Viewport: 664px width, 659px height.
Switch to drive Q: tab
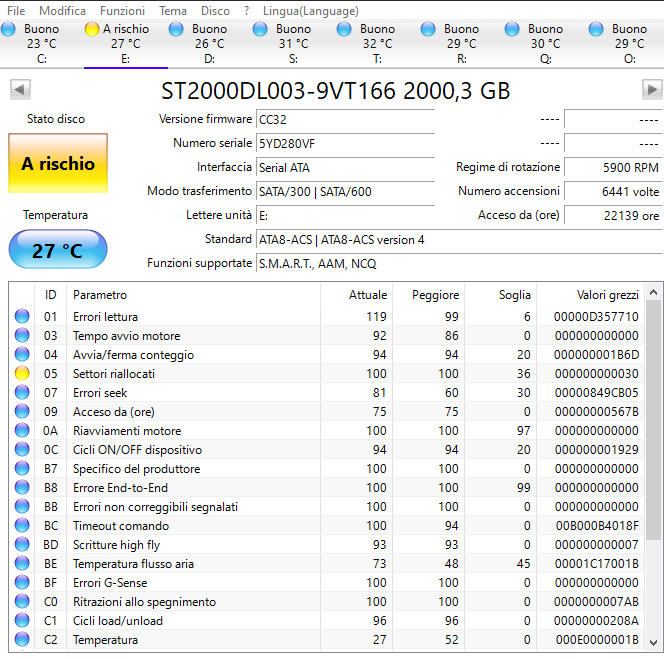click(x=545, y=44)
